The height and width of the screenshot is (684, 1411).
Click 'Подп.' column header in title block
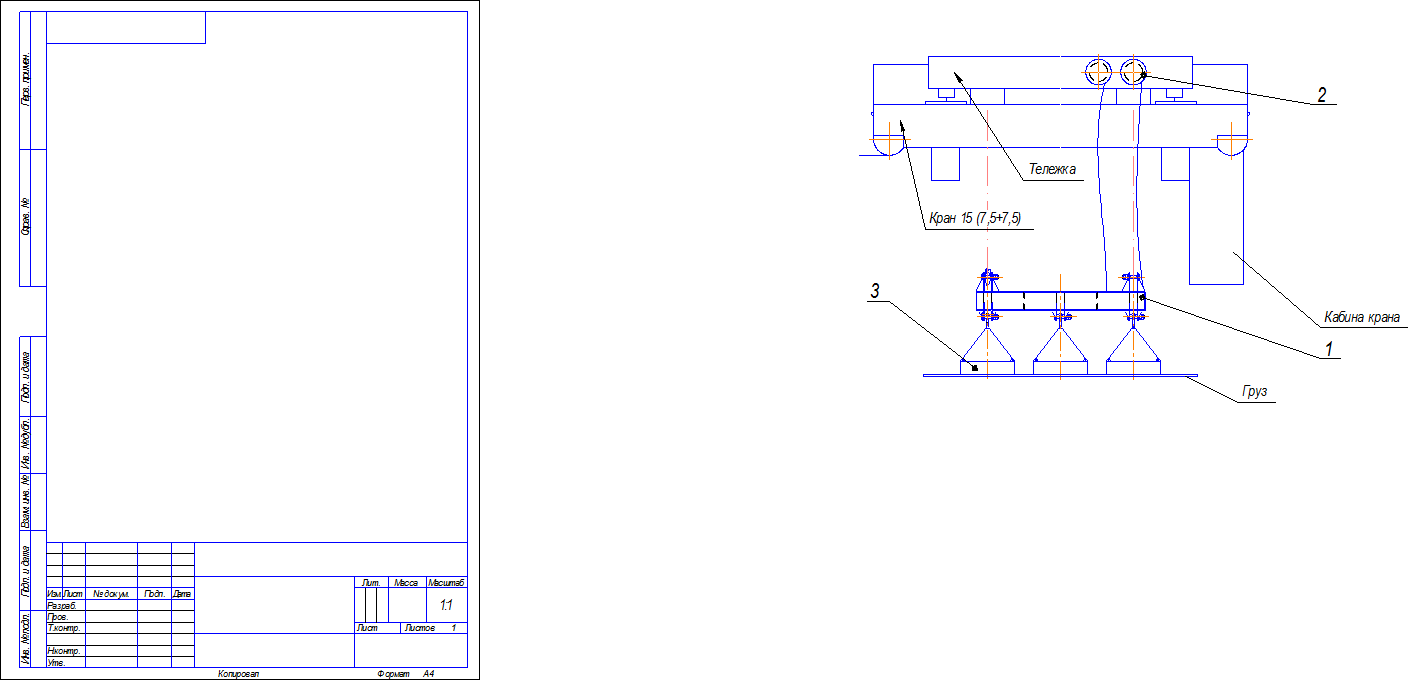(154, 594)
